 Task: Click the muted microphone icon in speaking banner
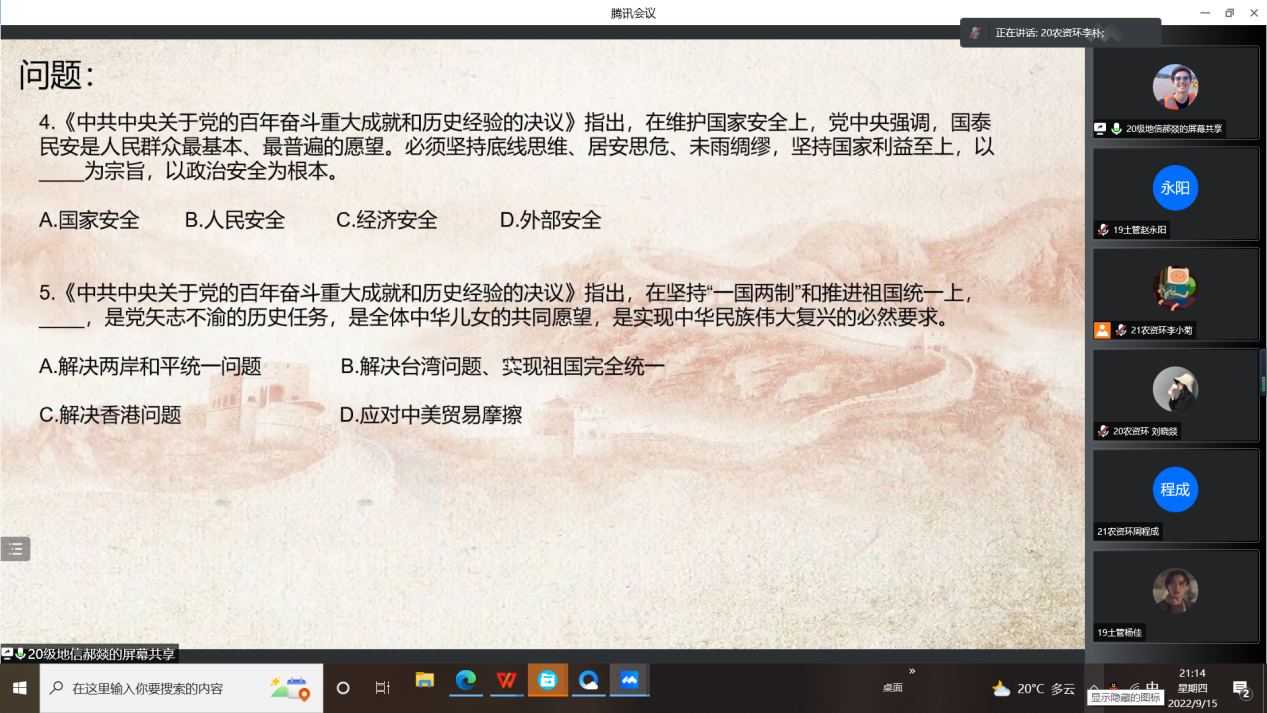coord(975,33)
